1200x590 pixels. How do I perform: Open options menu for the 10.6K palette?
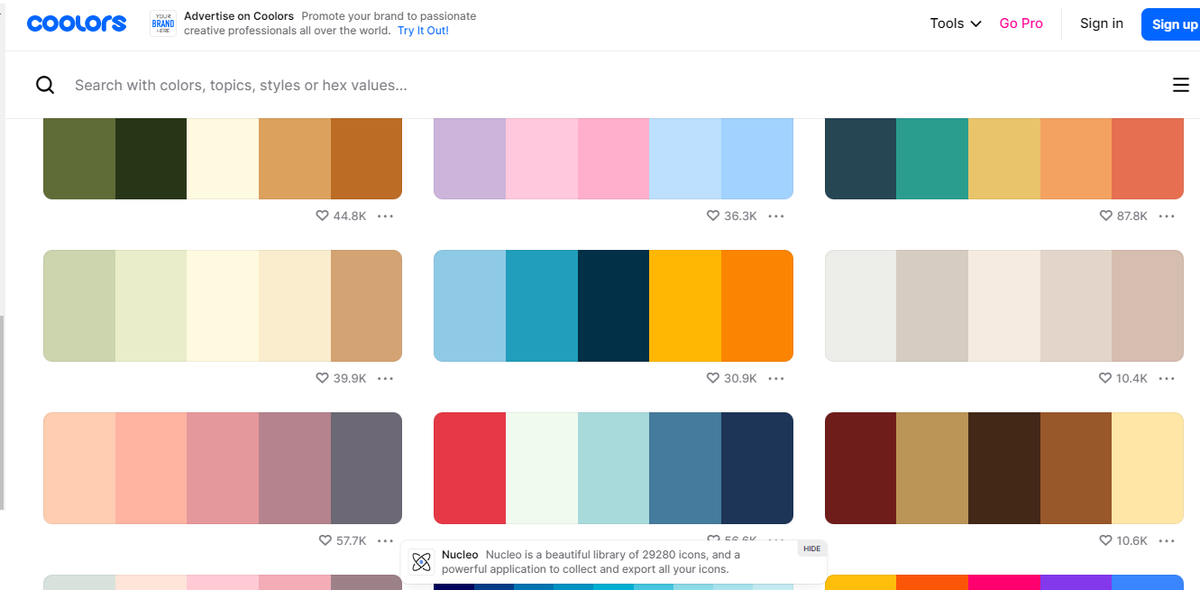point(1167,540)
